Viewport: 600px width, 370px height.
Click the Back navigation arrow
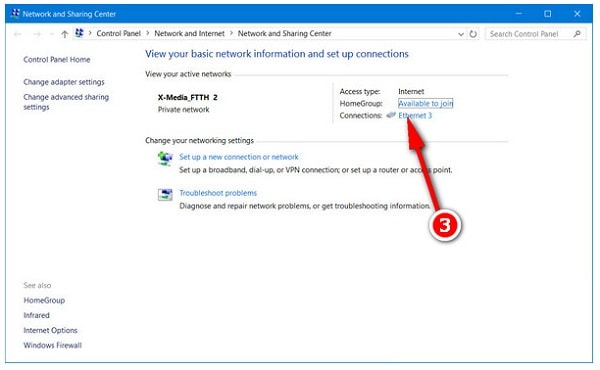pyautogui.click(x=17, y=34)
